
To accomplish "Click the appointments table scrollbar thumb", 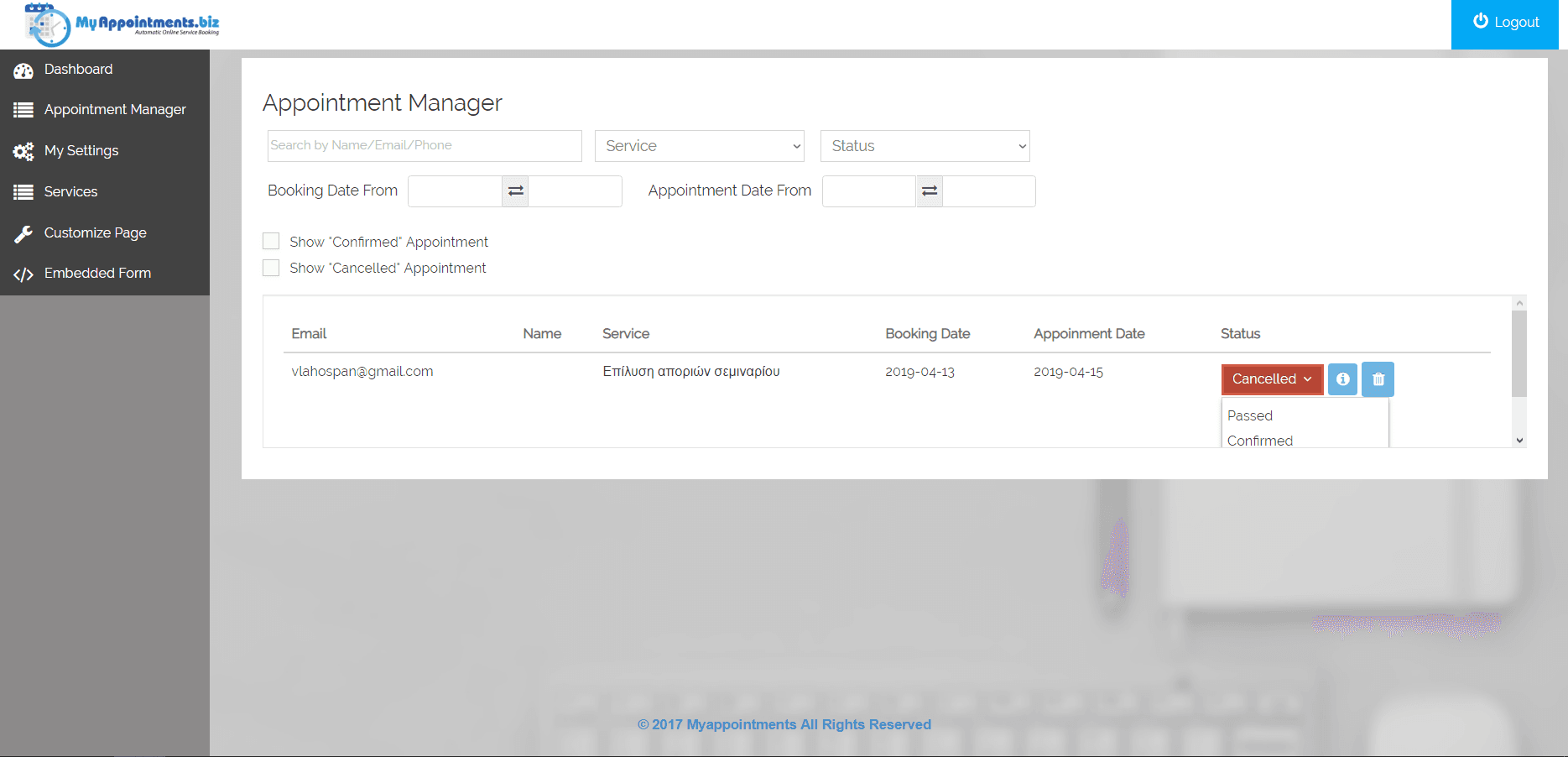I will click(1519, 353).
